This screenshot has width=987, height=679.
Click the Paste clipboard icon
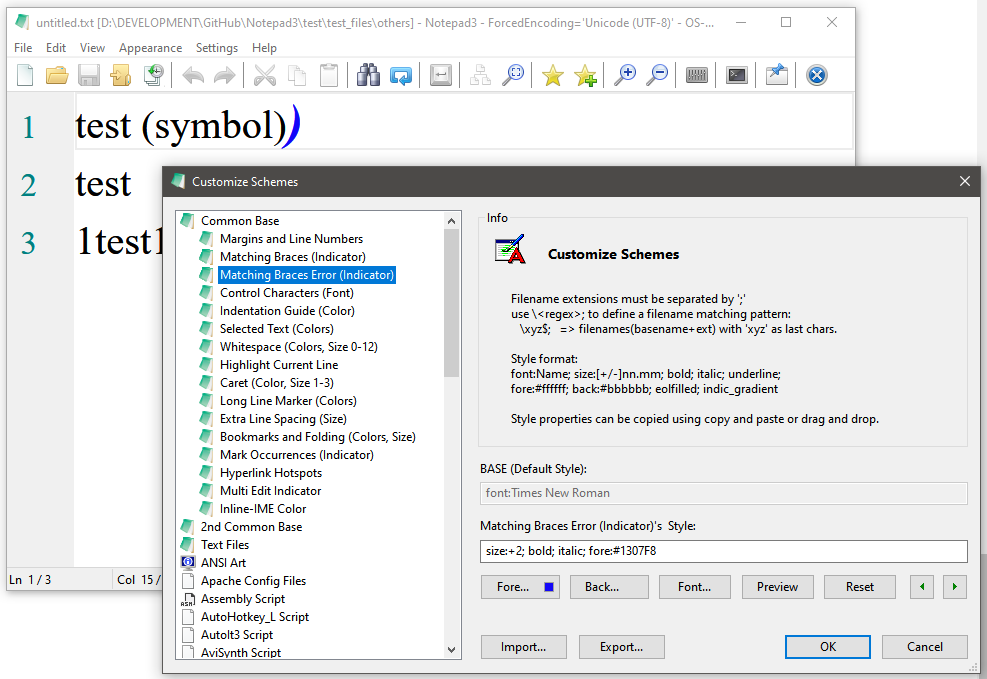(x=329, y=76)
